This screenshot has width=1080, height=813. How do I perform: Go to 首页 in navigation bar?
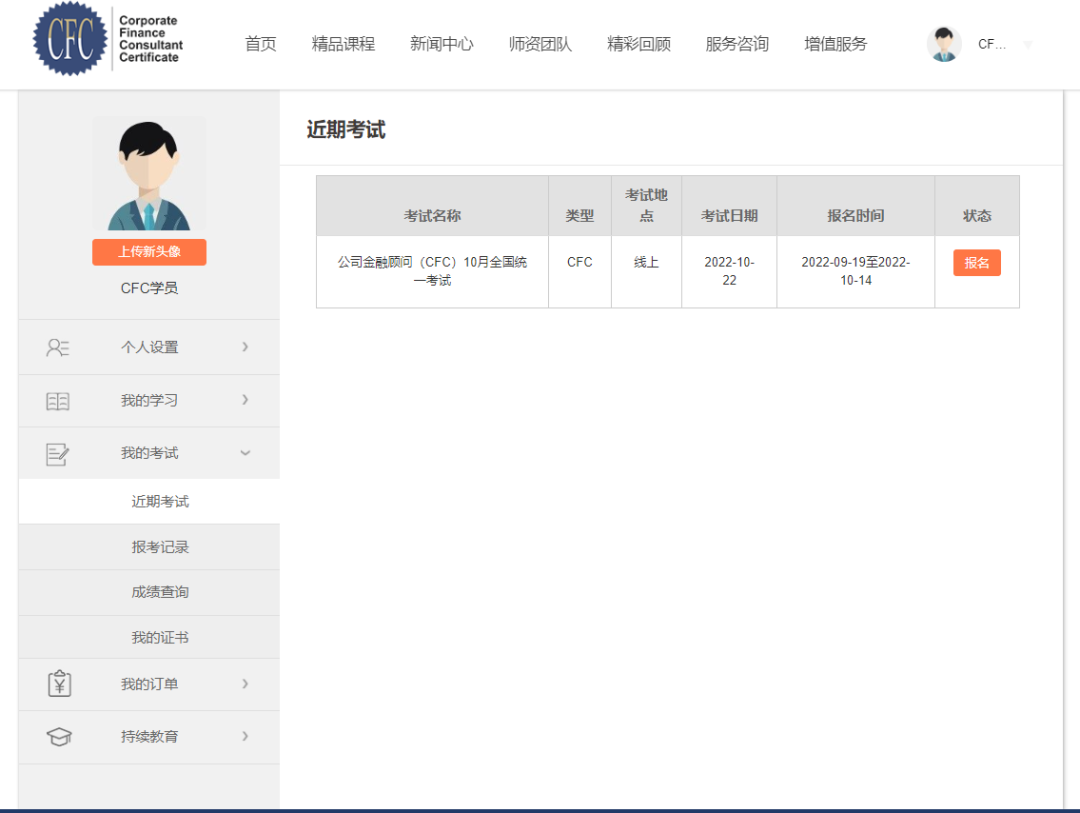[260, 44]
